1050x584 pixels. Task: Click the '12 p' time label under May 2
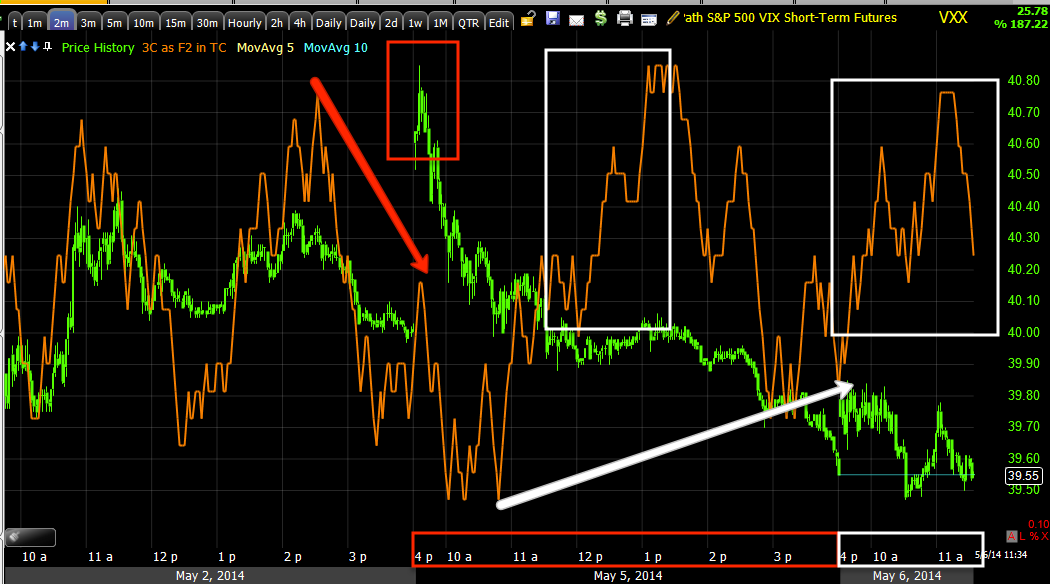pyautogui.click(x=165, y=557)
